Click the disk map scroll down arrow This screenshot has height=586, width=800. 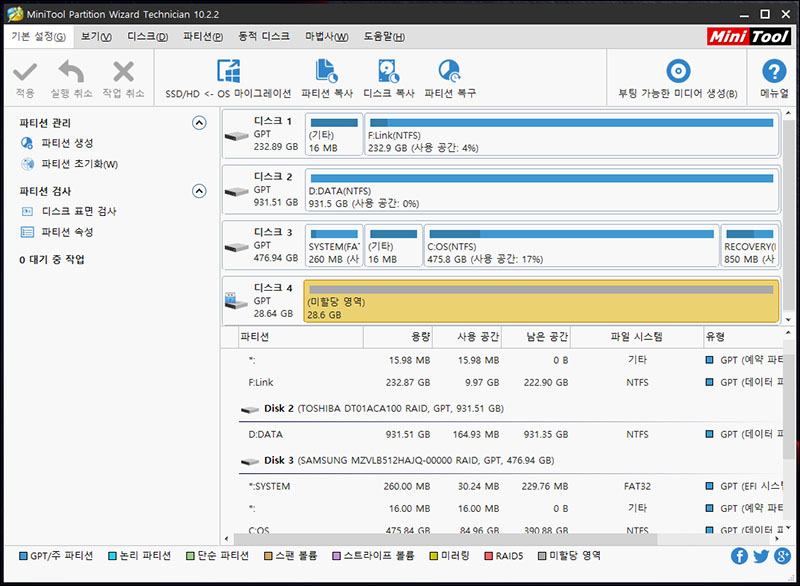pyautogui.click(x=788, y=320)
